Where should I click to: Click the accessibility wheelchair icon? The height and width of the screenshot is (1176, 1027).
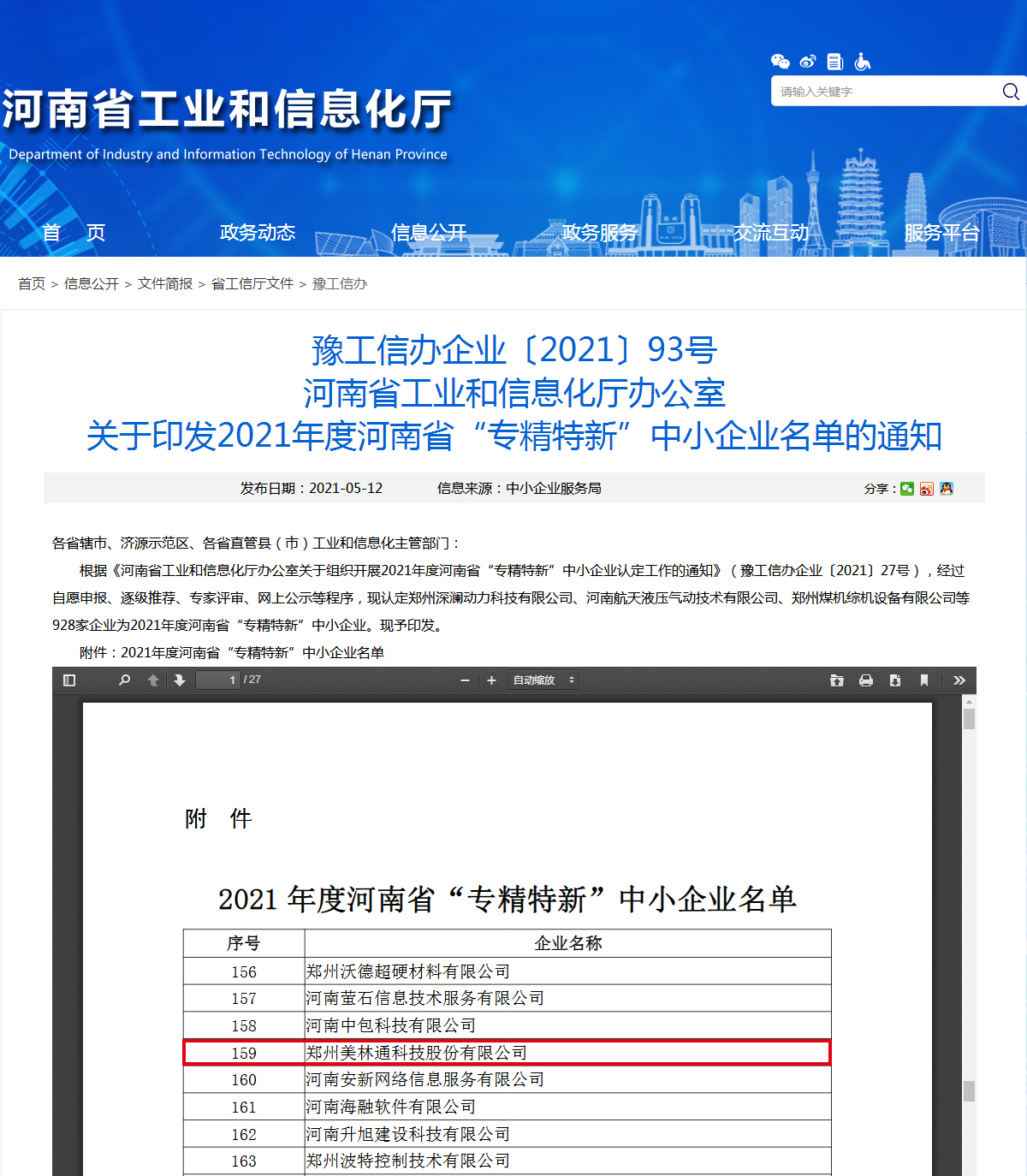coord(863,62)
